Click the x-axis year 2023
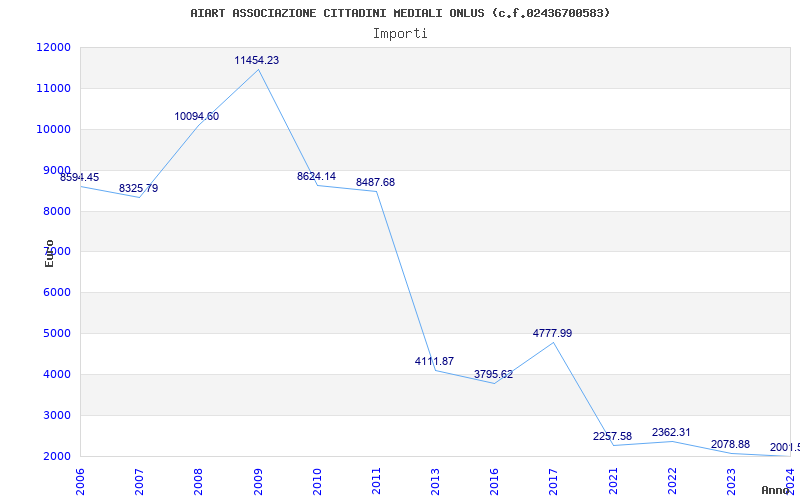Screen dimensions: 800x500 tap(731, 482)
